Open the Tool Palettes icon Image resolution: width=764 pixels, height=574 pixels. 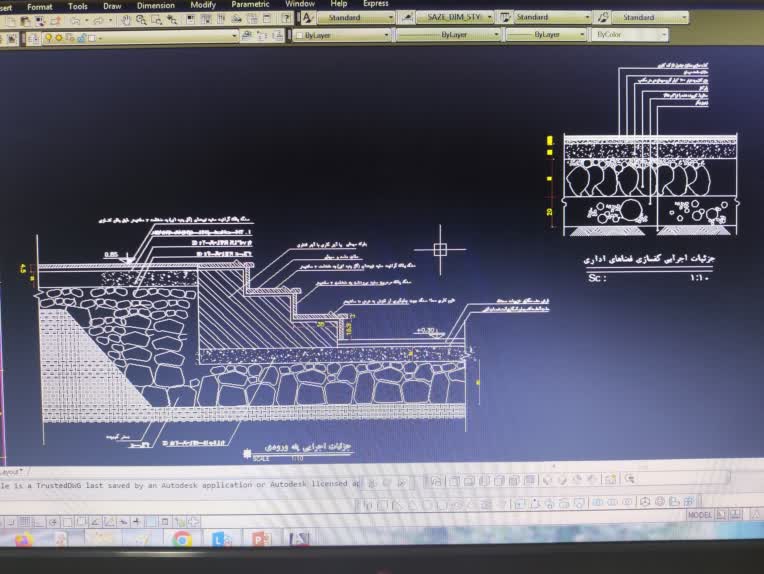tap(221, 19)
